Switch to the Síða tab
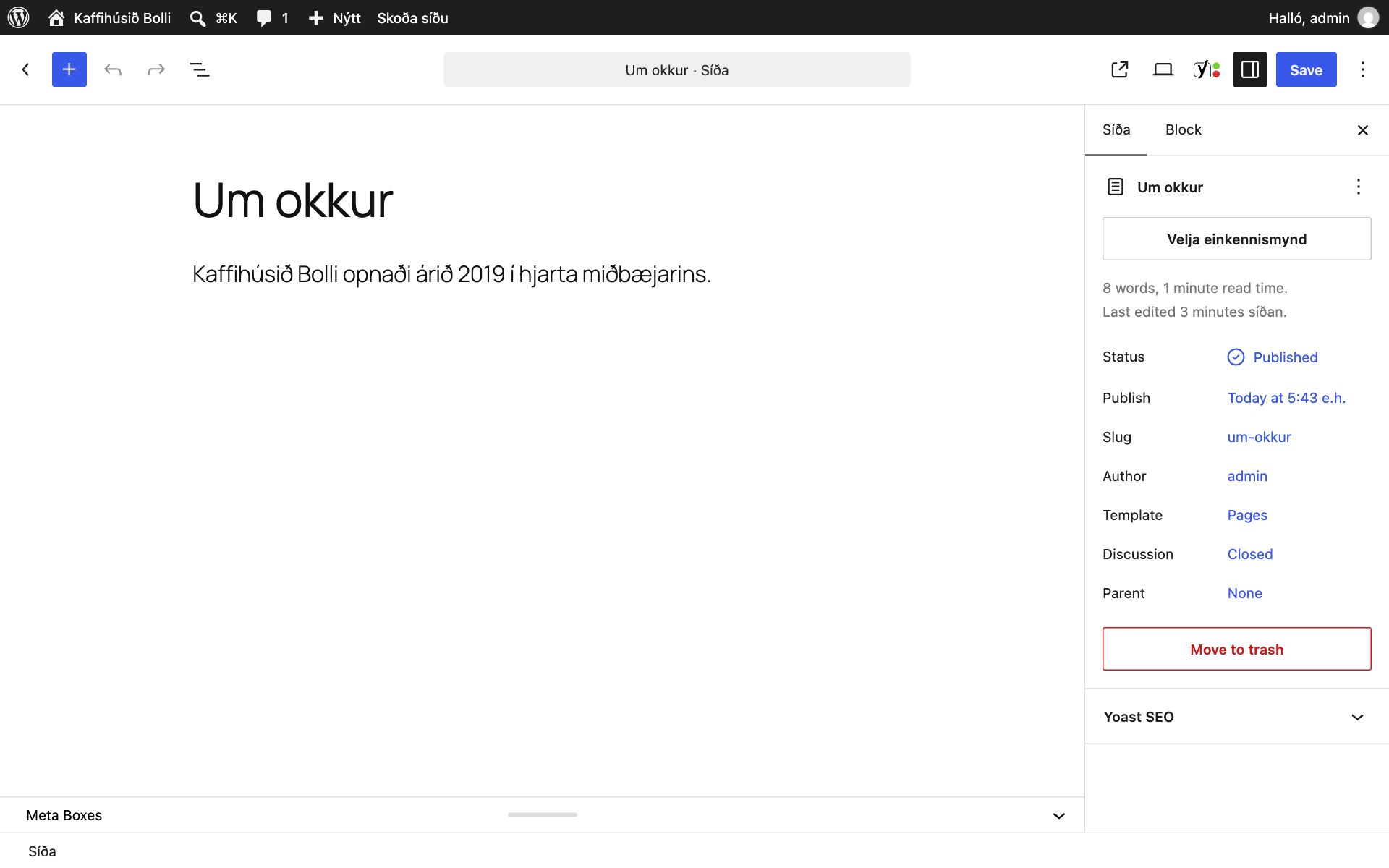1389x868 pixels. point(1116,129)
